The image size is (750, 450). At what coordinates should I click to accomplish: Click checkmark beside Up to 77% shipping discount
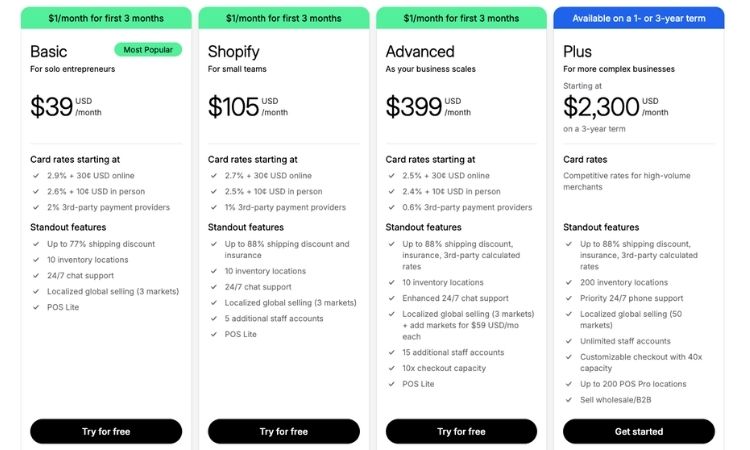point(36,244)
